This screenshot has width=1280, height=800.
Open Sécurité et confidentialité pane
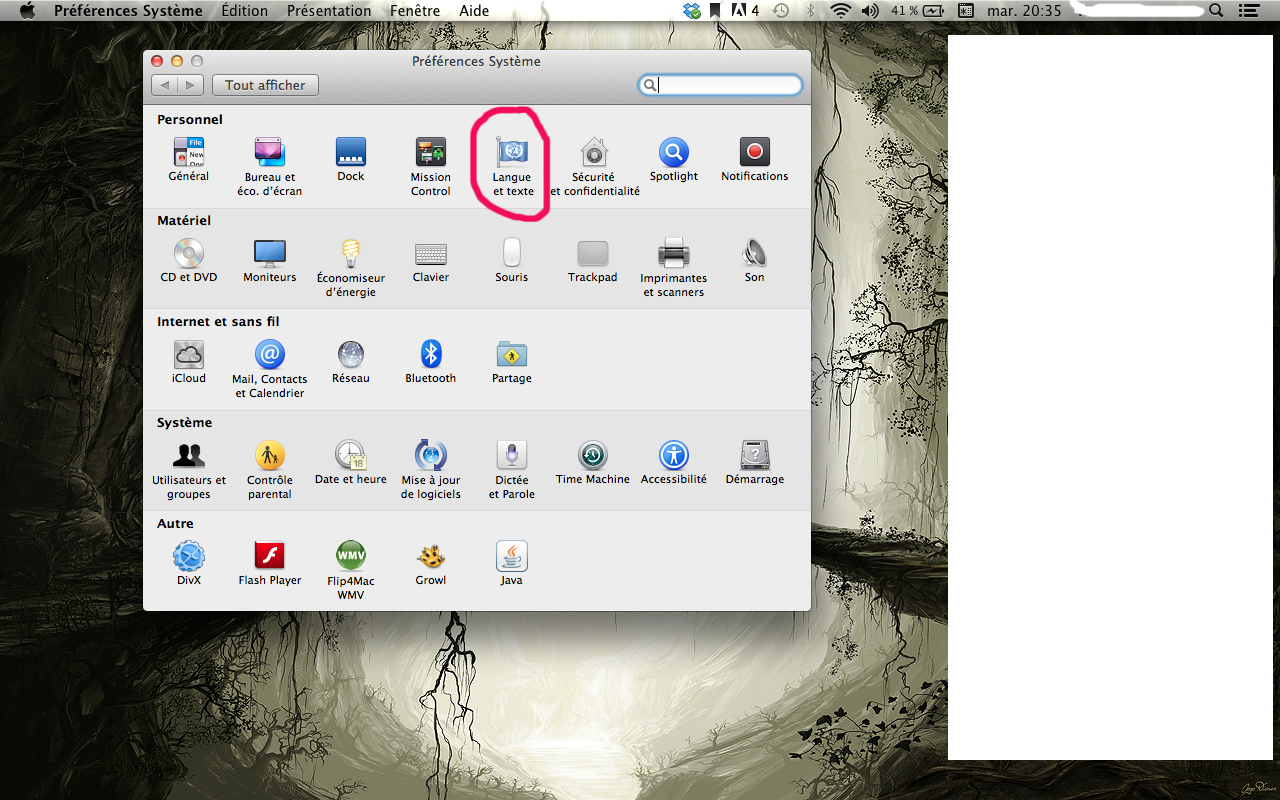(594, 167)
